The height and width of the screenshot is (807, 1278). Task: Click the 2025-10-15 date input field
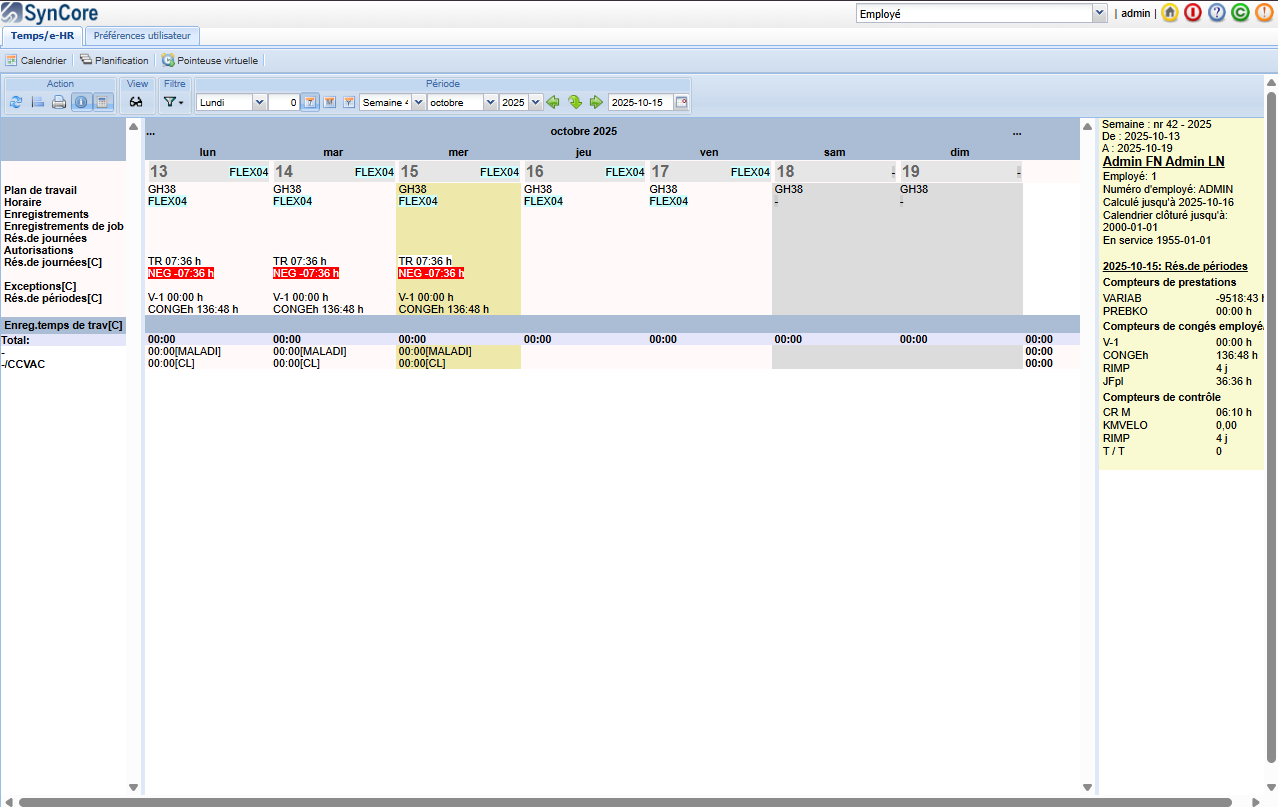(x=641, y=102)
